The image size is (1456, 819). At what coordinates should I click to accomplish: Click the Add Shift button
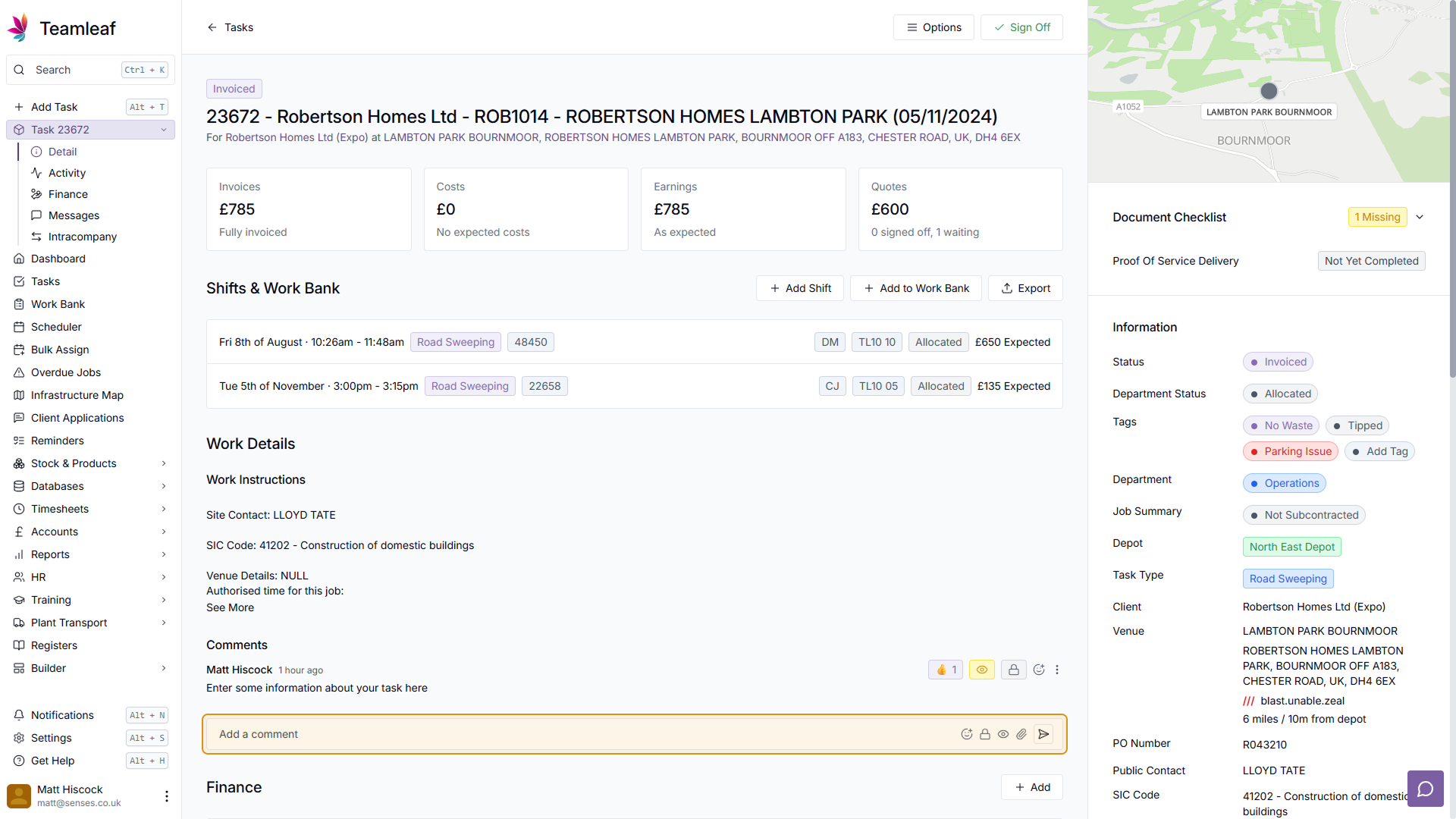(800, 288)
